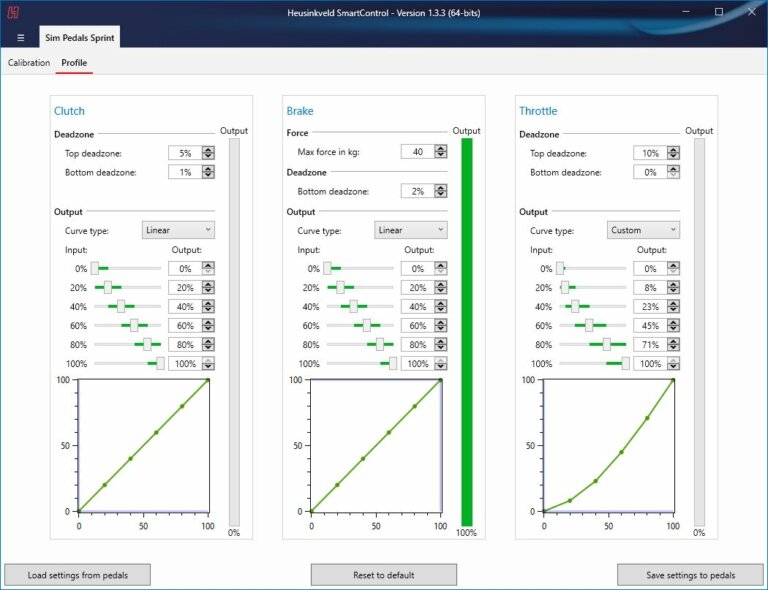Expand the Brake curve type dropdown
Viewport: 768px width, 590px height.
tap(411, 230)
